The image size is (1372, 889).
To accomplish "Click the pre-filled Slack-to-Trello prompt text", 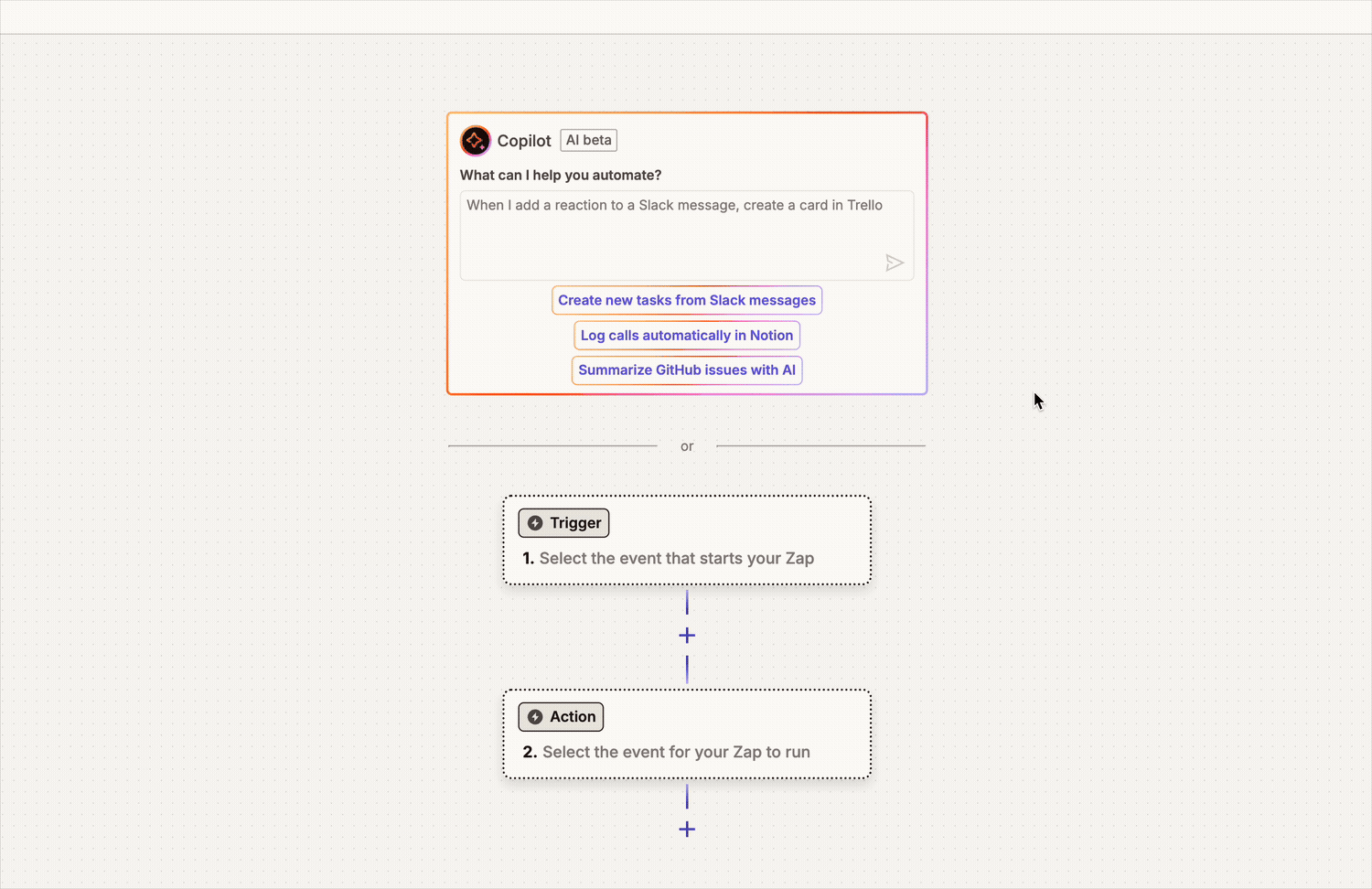I will [675, 205].
